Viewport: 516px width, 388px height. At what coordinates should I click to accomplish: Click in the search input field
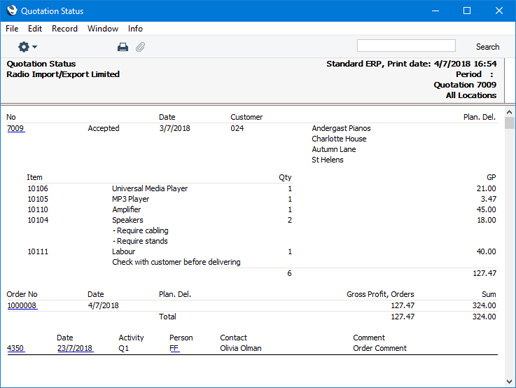pyautogui.click(x=406, y=46)
